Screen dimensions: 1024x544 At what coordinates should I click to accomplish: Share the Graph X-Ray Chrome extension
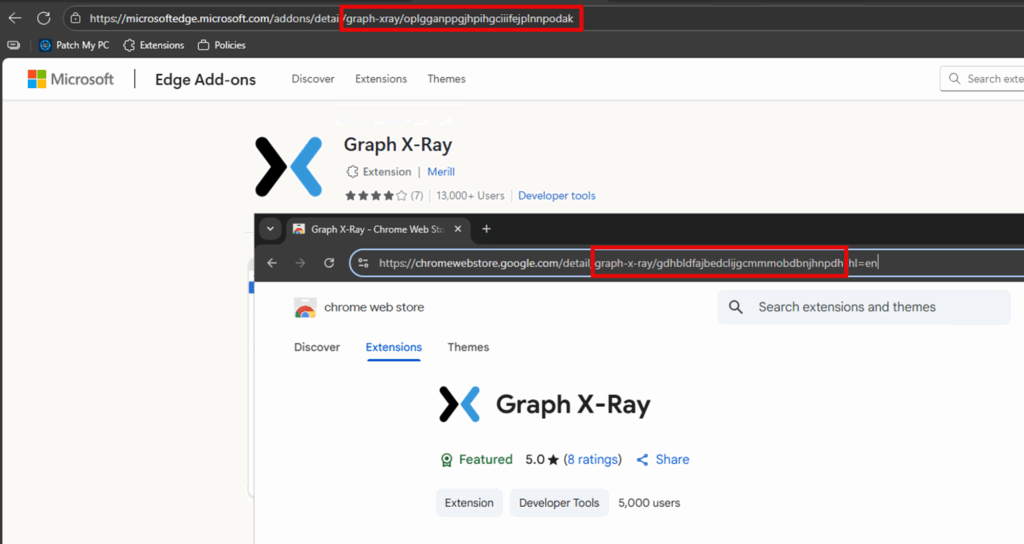point(663,460)
